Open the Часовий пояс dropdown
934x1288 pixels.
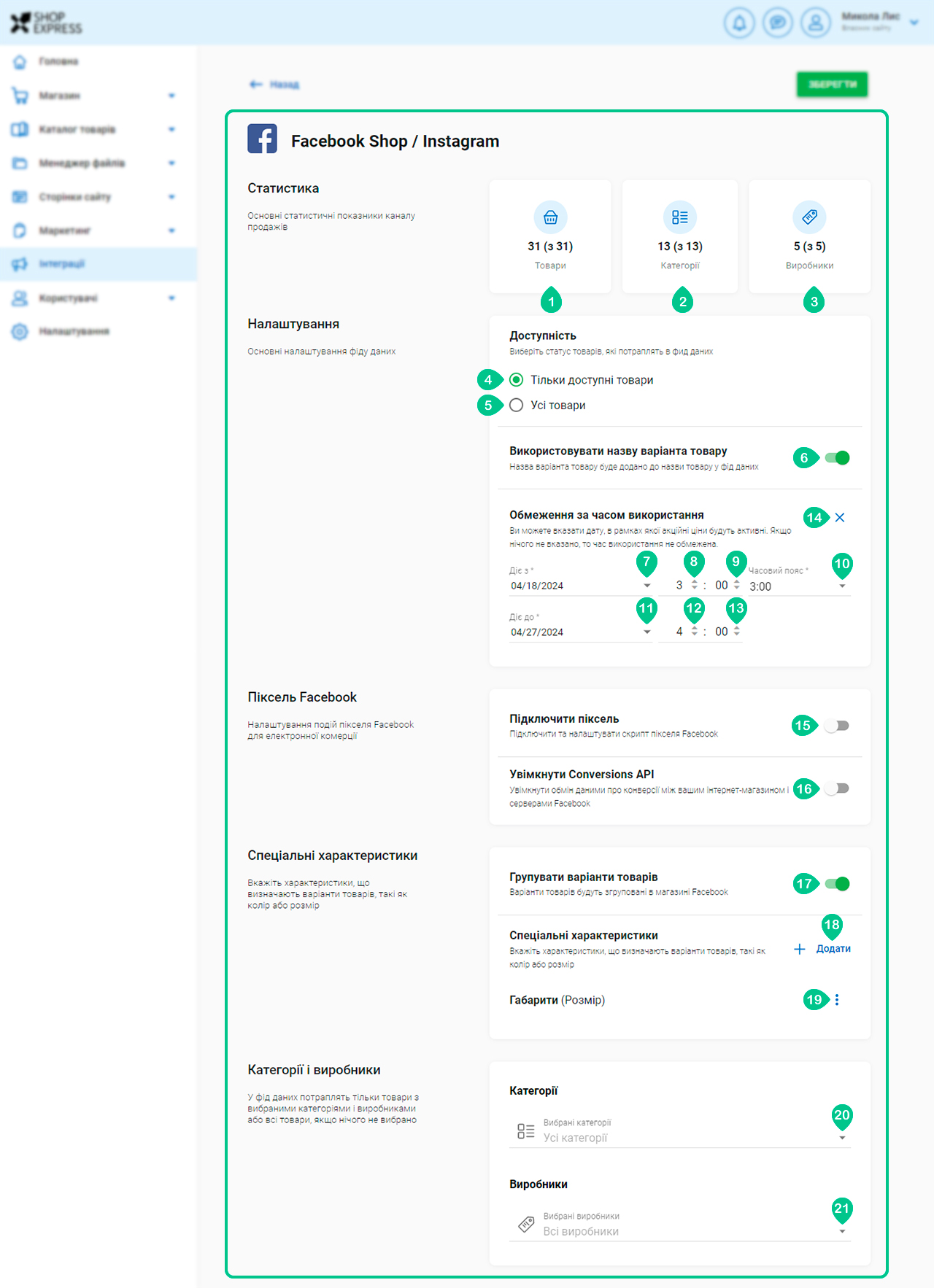tap(800, 586)
